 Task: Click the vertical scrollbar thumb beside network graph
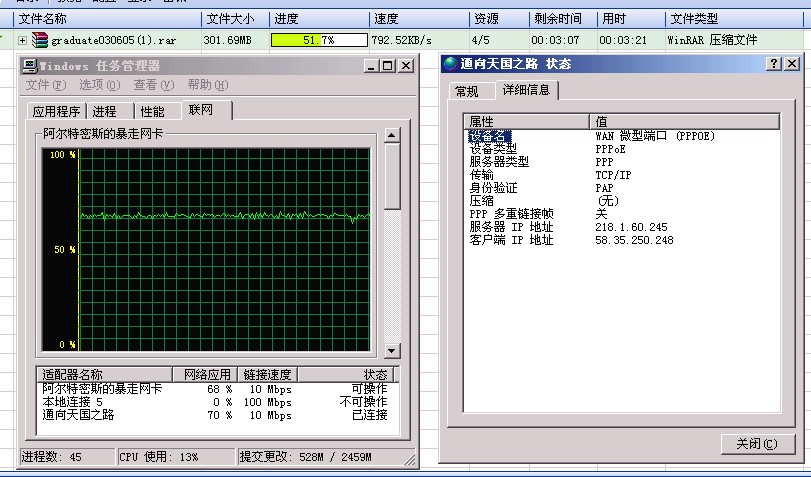coord(392,177)
